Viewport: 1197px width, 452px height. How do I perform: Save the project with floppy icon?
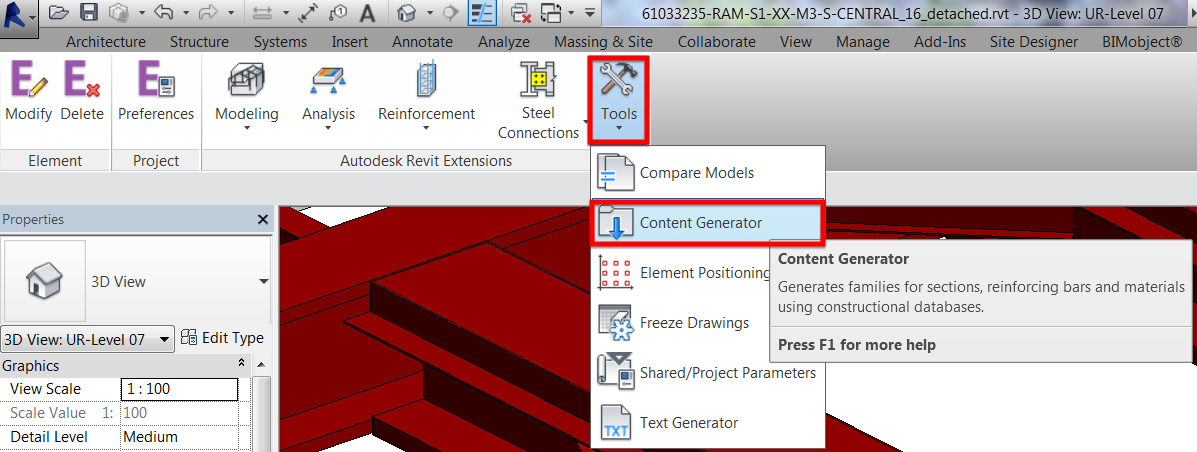tap(89, 12)
